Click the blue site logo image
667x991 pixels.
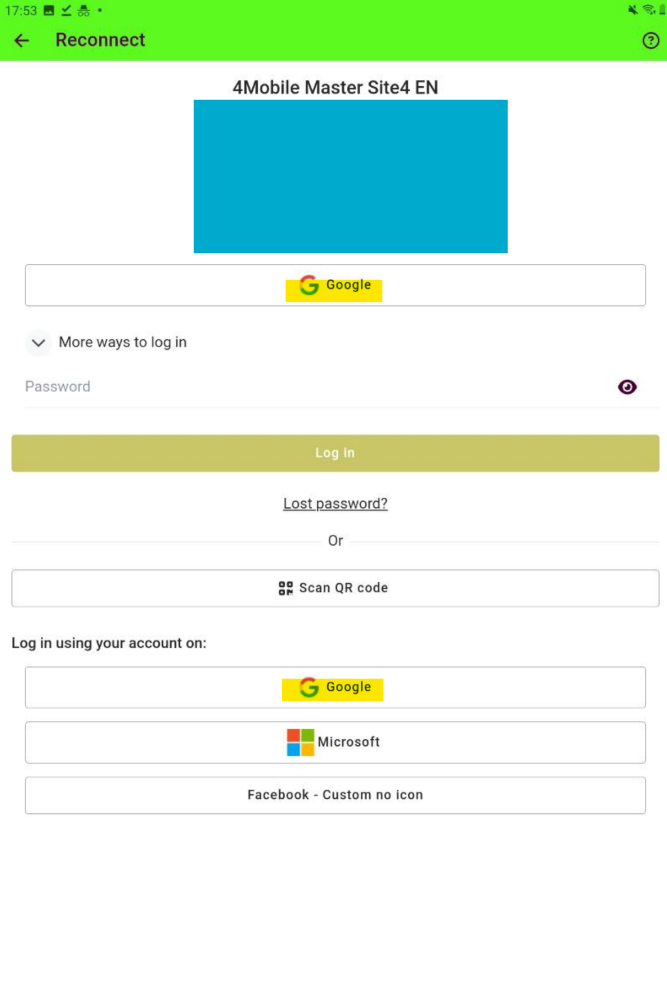[x=350, y=176]
